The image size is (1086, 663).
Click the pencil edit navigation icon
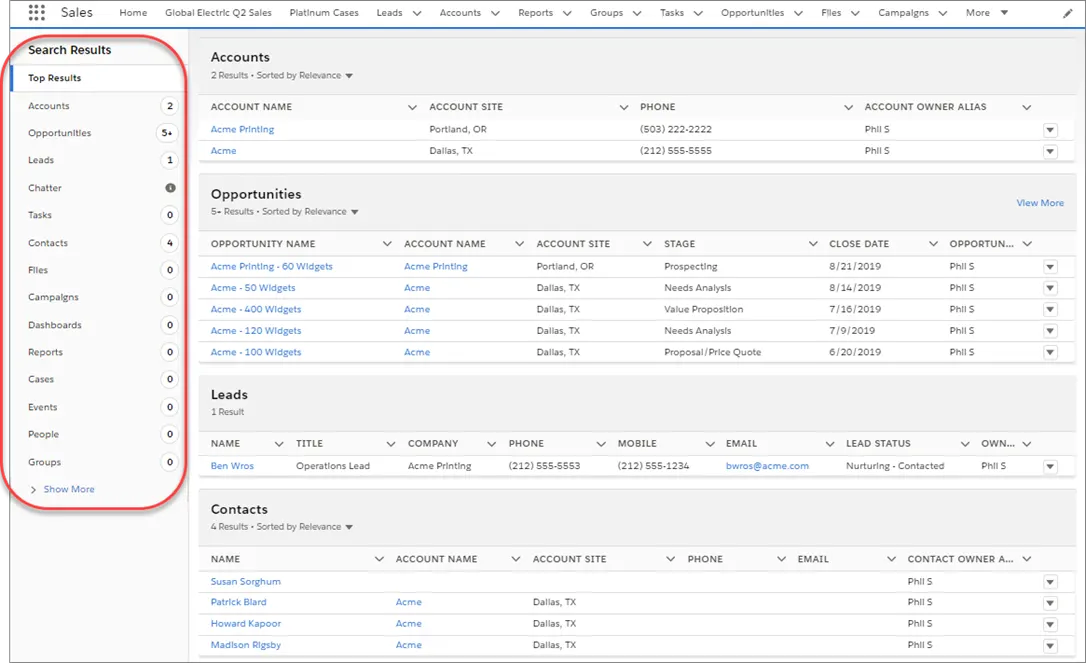click(1067, 13)
